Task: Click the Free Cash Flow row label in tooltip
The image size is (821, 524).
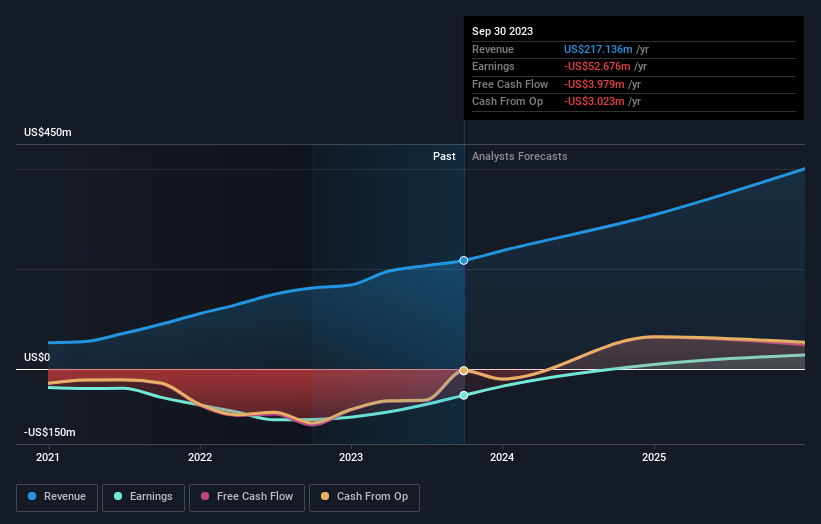Action: pyautogui.click(x=510, y=84)
